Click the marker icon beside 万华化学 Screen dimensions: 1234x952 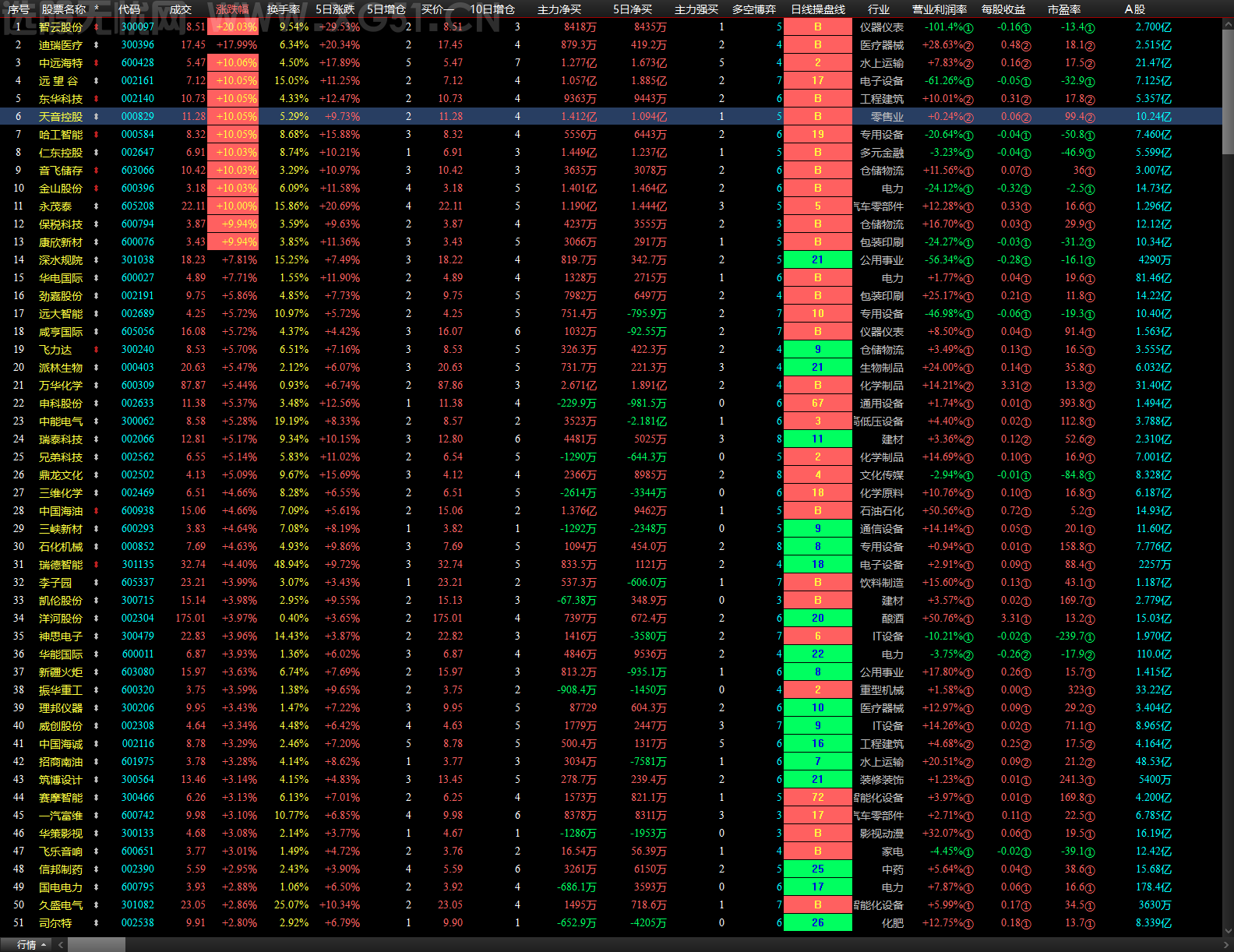96,386
